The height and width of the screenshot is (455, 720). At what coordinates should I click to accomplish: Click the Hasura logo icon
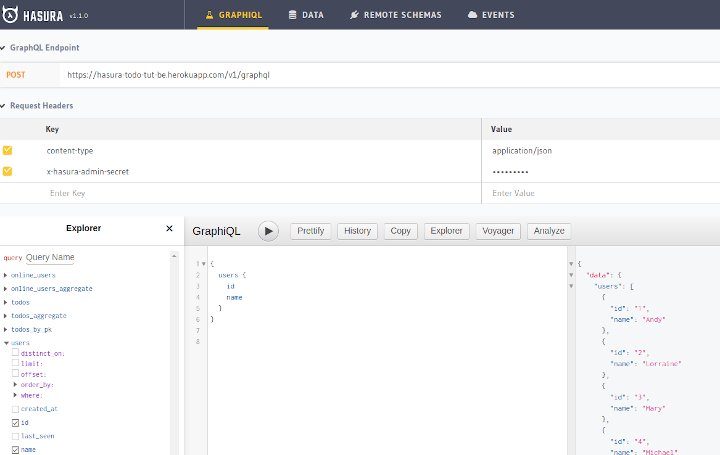tap(10, 15)
